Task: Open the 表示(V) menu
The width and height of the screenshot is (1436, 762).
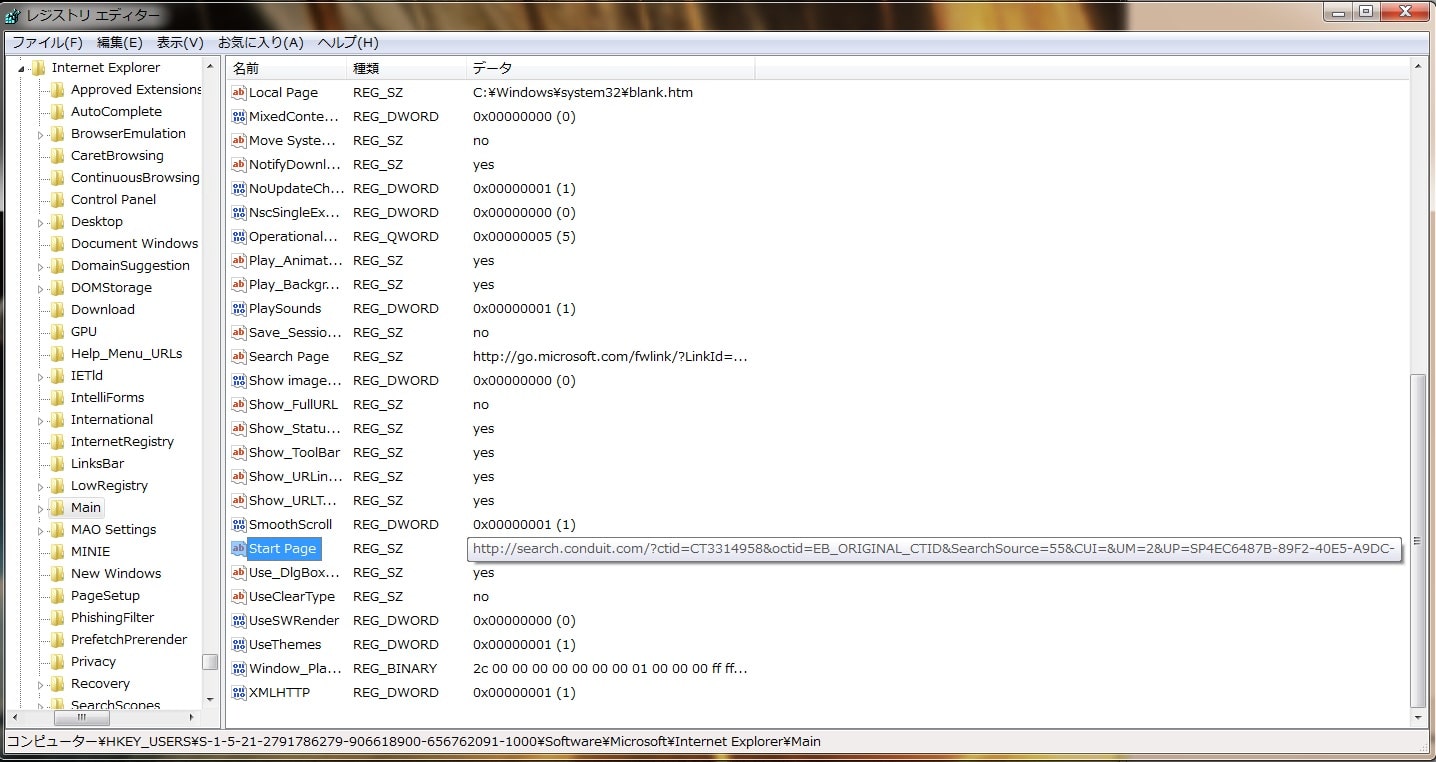Action: 180,42
